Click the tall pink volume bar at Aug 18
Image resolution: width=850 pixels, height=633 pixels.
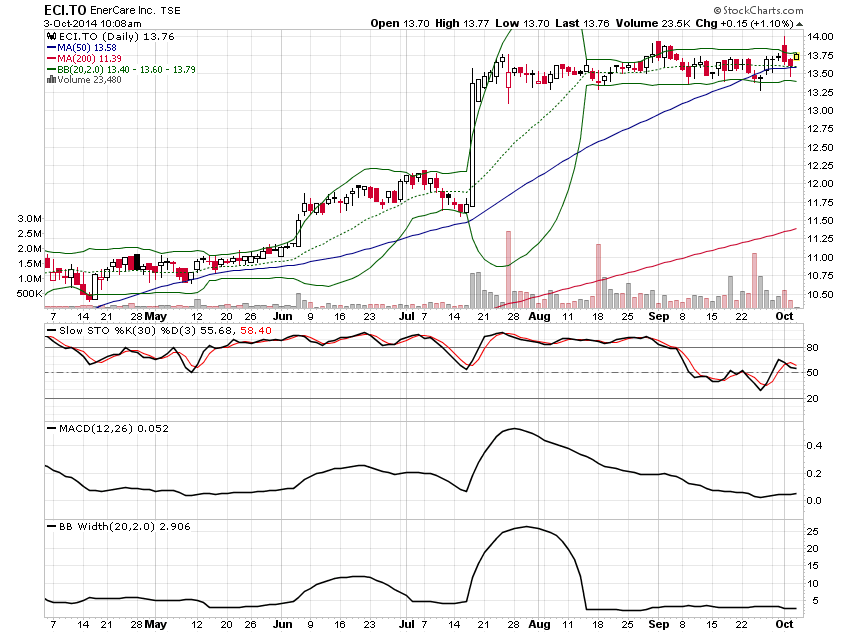point(598,276)
